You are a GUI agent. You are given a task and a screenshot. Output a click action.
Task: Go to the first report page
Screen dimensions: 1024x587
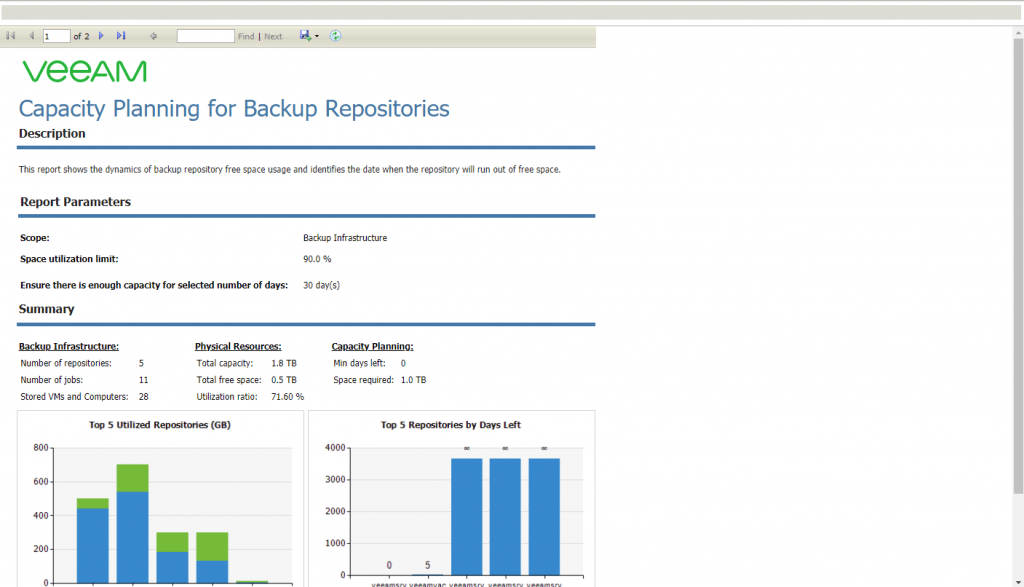pyautogui.click(x=10, y=36)
